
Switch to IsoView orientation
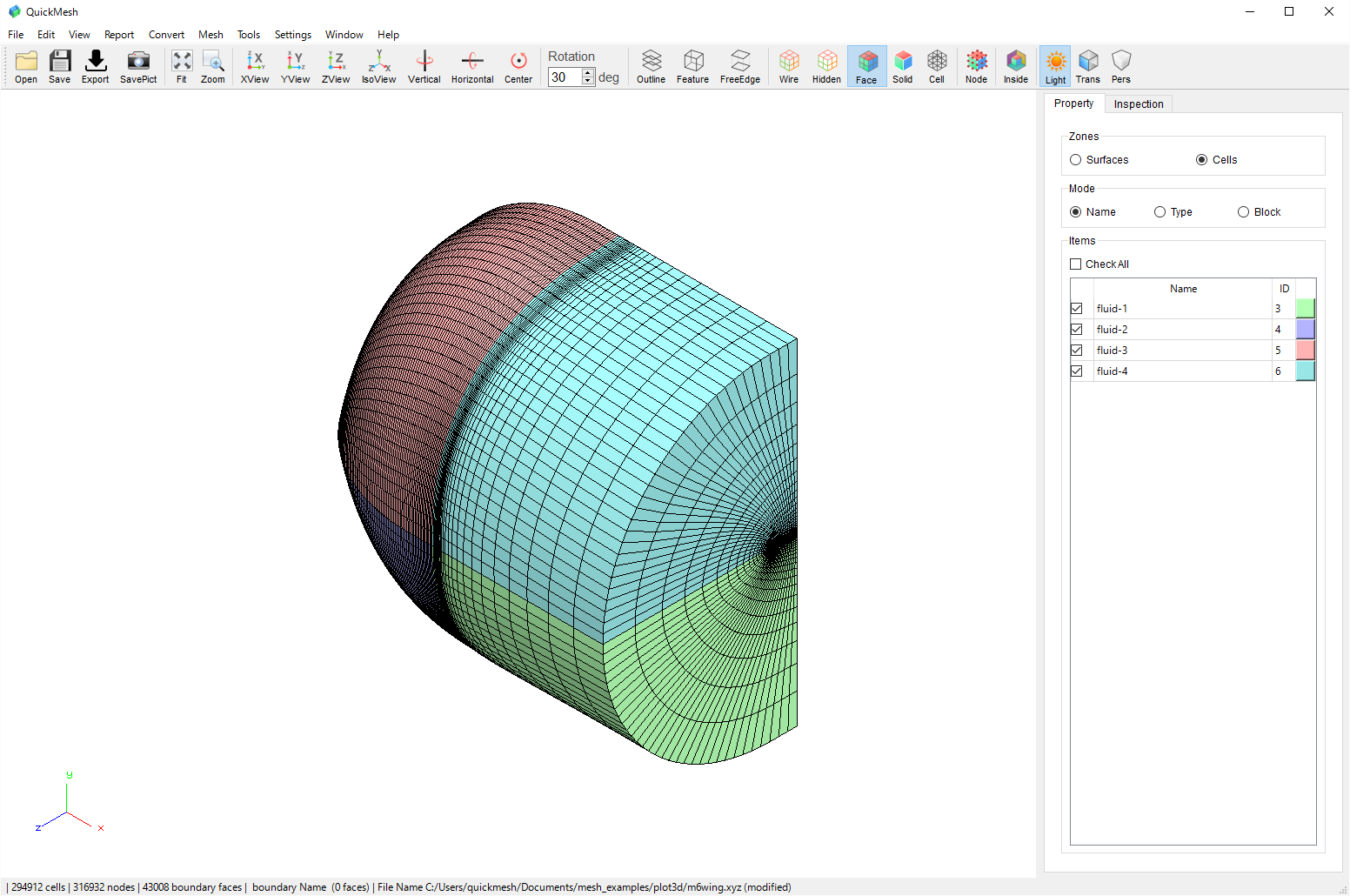(379, 66)
